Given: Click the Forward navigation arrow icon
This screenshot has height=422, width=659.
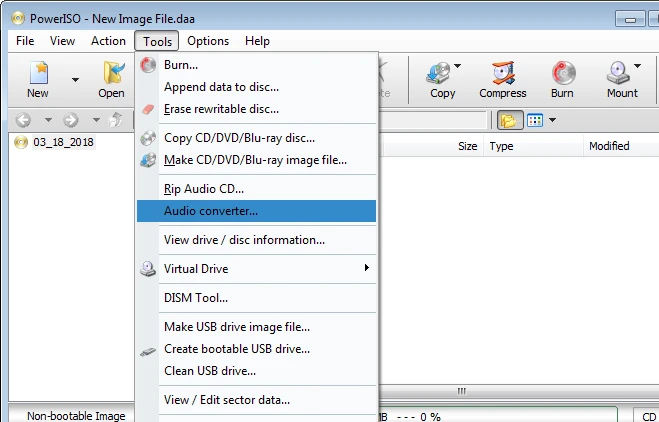Looking at the screenshot, I should coord(71,120).
